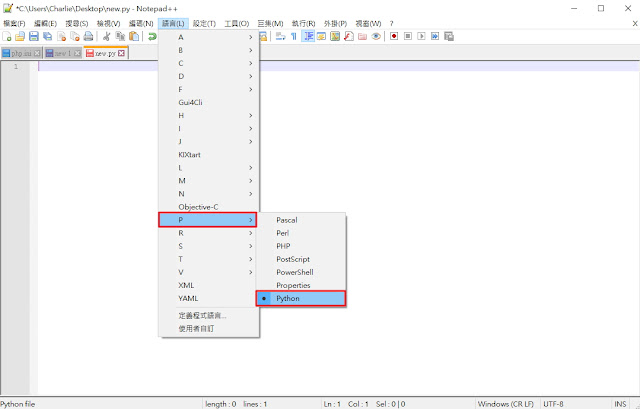Expand the S language submenu
Viewport: 640px width, 409px height.
click(x=209, y=246)
